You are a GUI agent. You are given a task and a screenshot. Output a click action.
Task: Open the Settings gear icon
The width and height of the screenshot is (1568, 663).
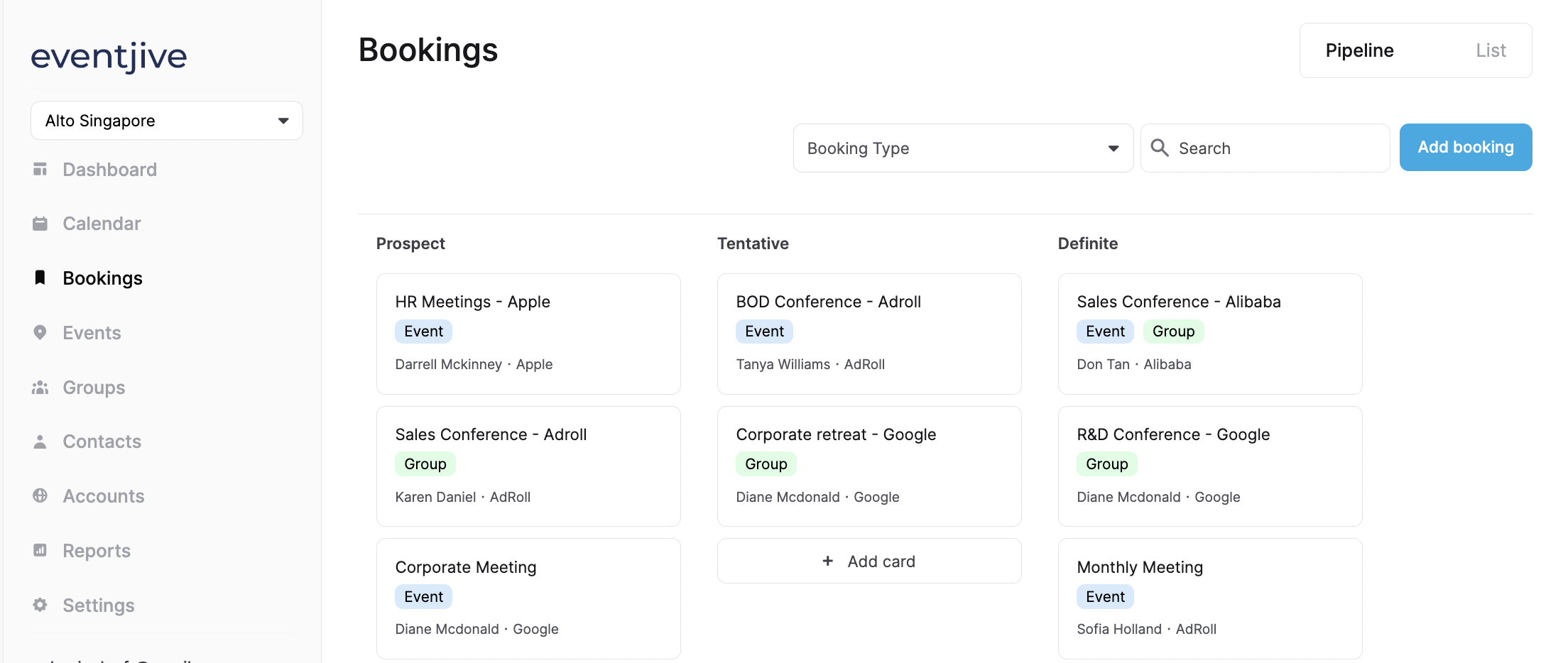(40, 605)
